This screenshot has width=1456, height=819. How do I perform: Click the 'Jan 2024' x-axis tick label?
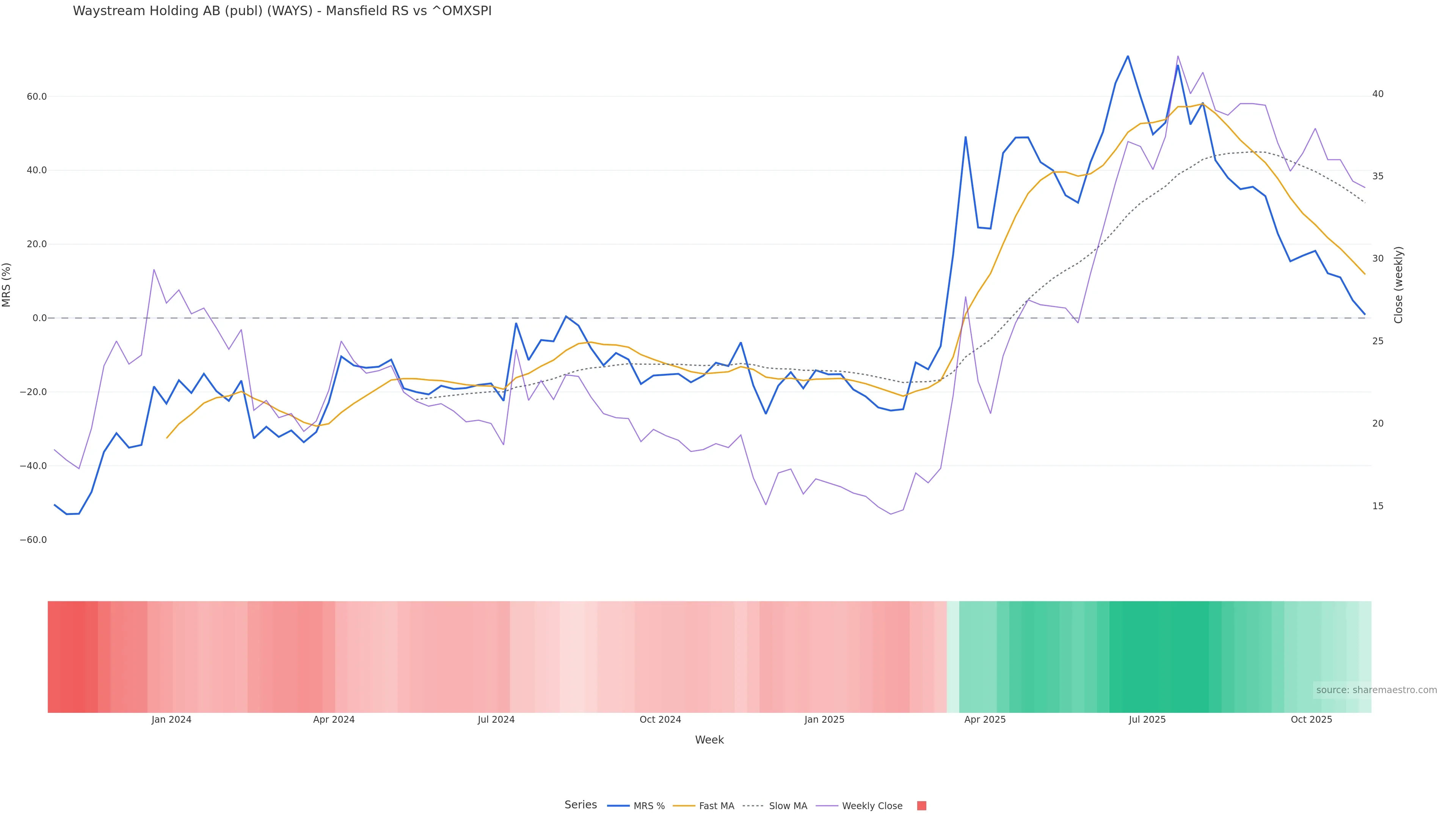(x=171, y=720)
